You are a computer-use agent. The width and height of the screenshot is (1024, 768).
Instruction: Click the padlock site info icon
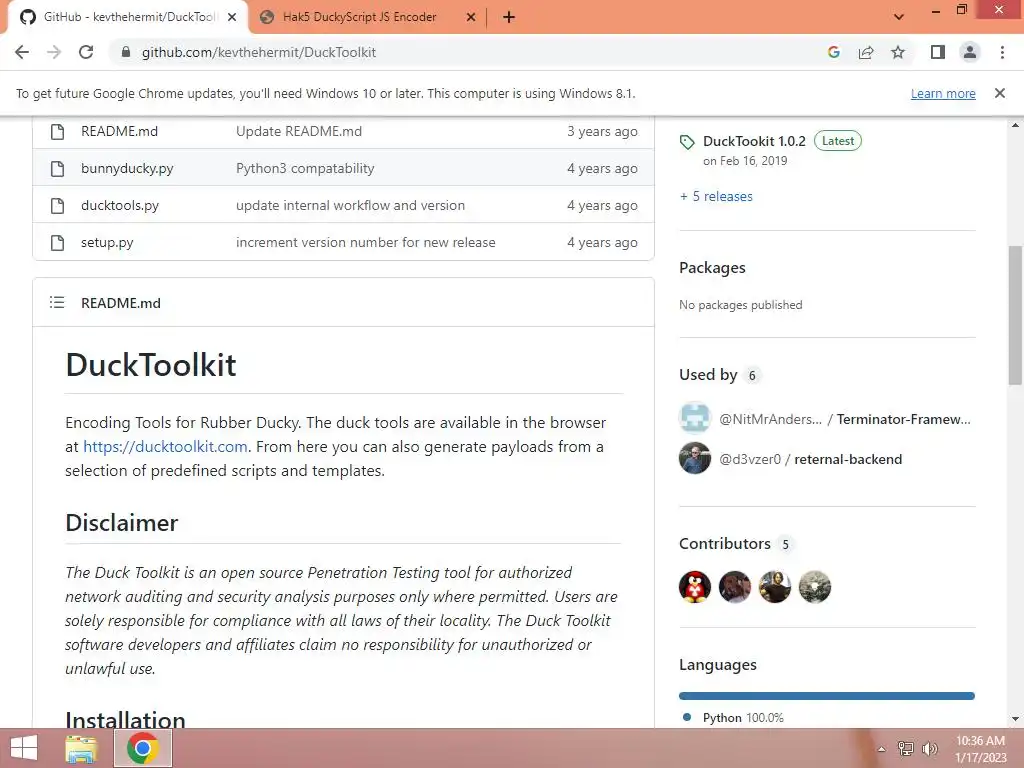click(x=125, y=52)
